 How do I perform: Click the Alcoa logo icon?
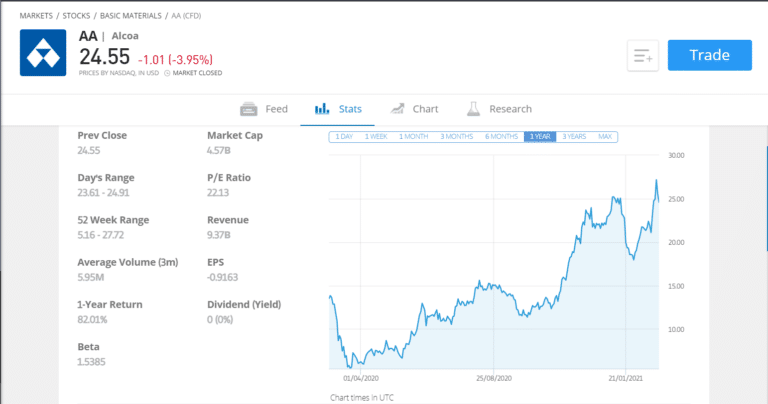(43, 53)
